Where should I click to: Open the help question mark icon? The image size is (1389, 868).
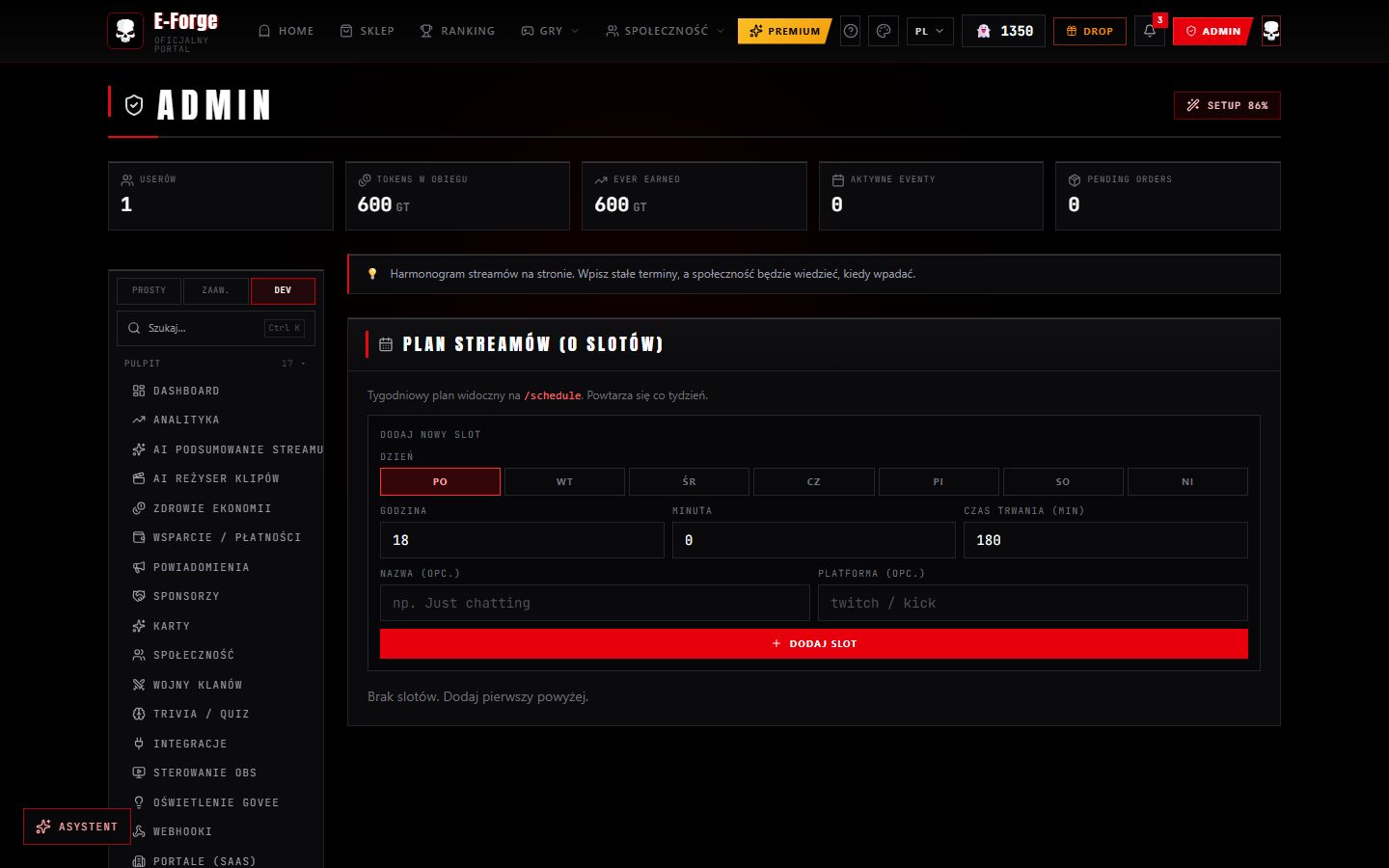851,31
